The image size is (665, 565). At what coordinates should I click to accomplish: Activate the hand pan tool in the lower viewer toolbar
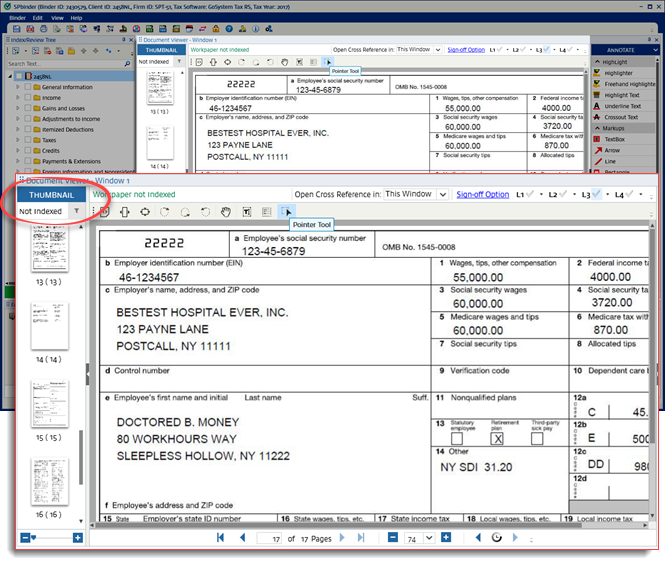point(226,212)
